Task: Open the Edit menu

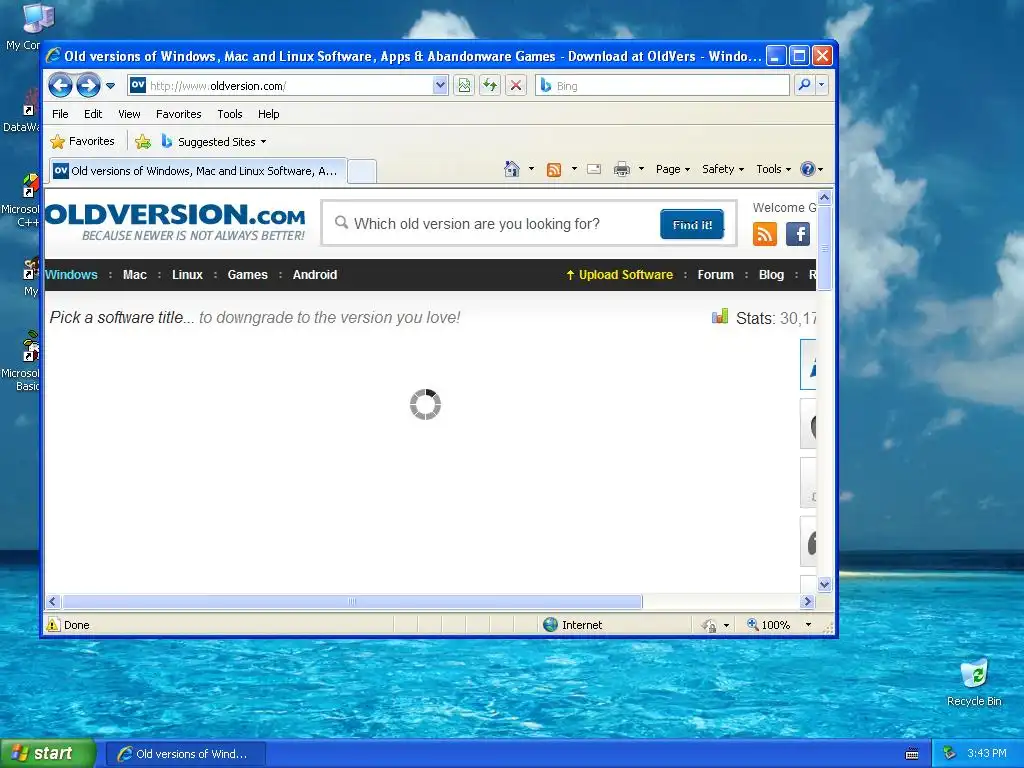Action: click(x=93, y=114)
